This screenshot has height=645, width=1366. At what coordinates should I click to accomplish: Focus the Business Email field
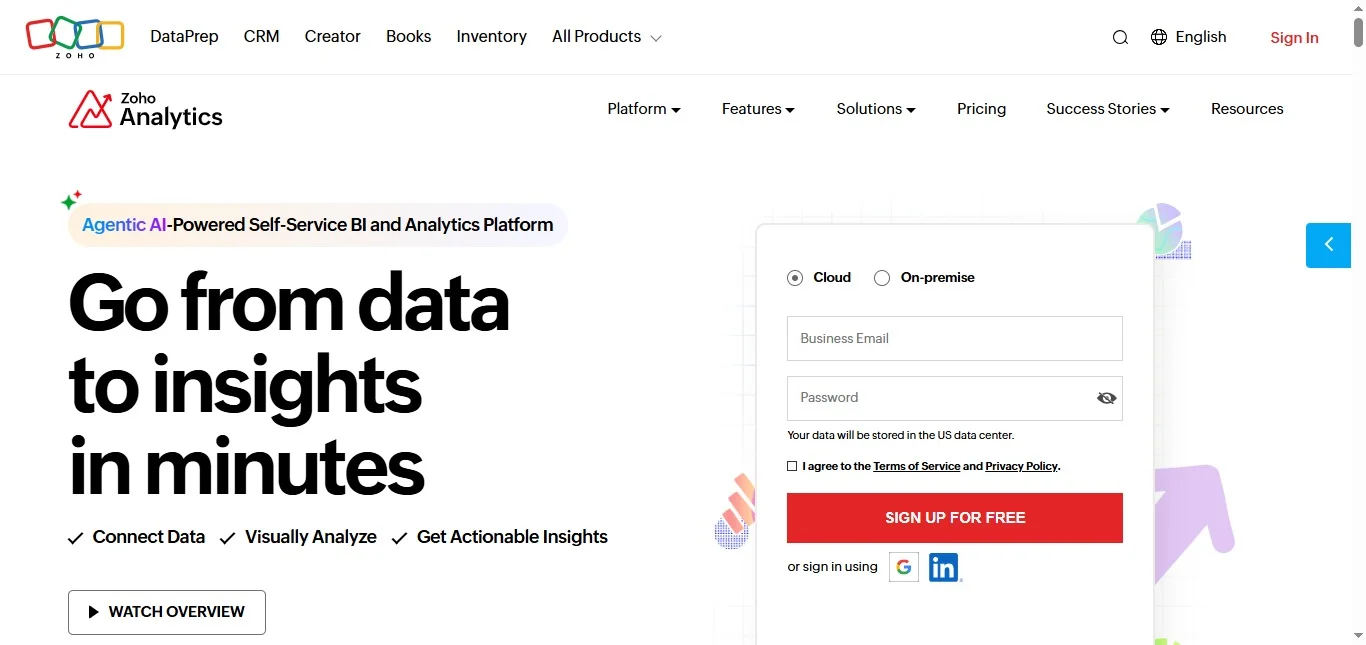(954, 339)
